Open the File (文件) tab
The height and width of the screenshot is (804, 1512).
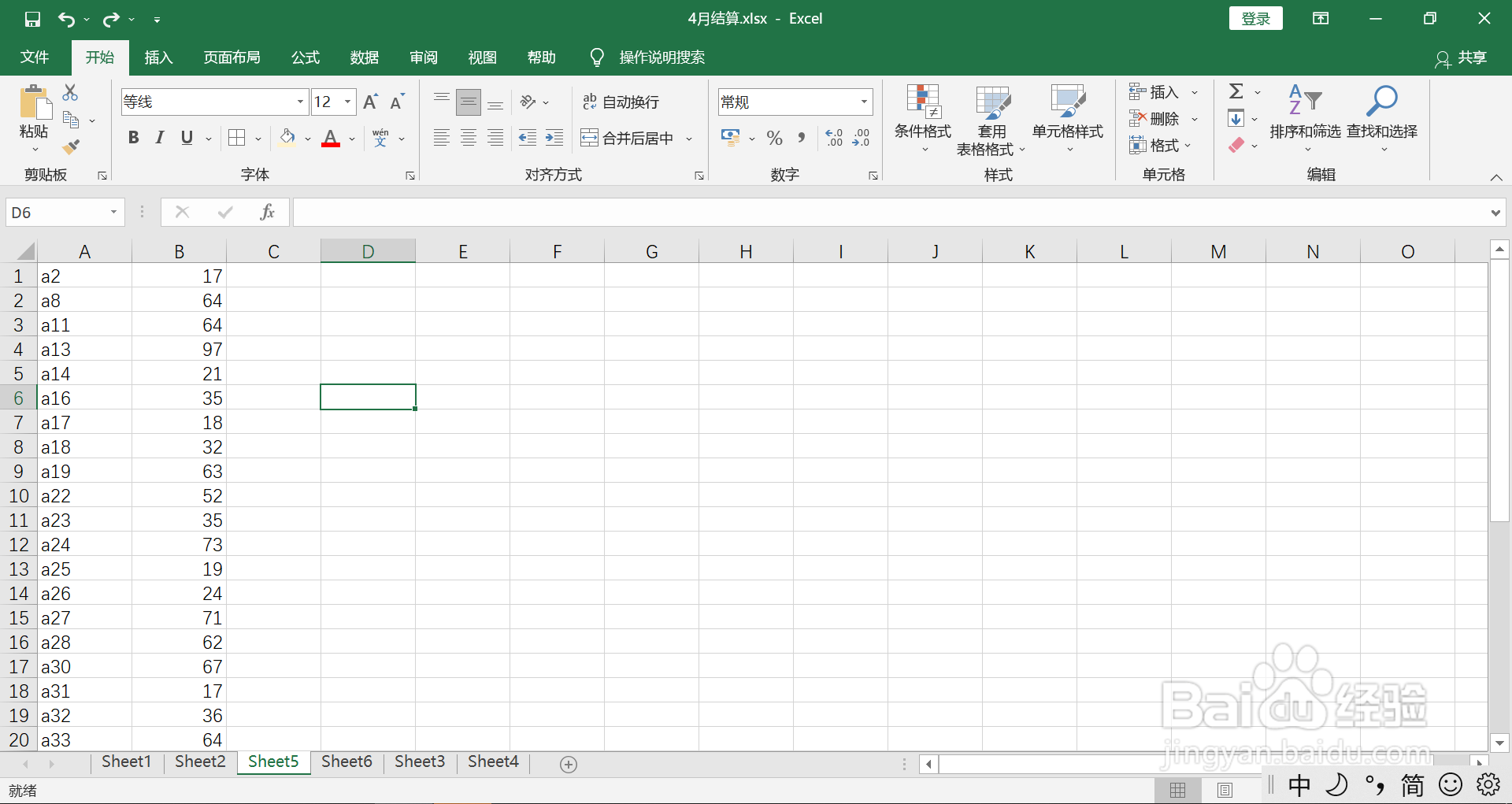[35, 57]
